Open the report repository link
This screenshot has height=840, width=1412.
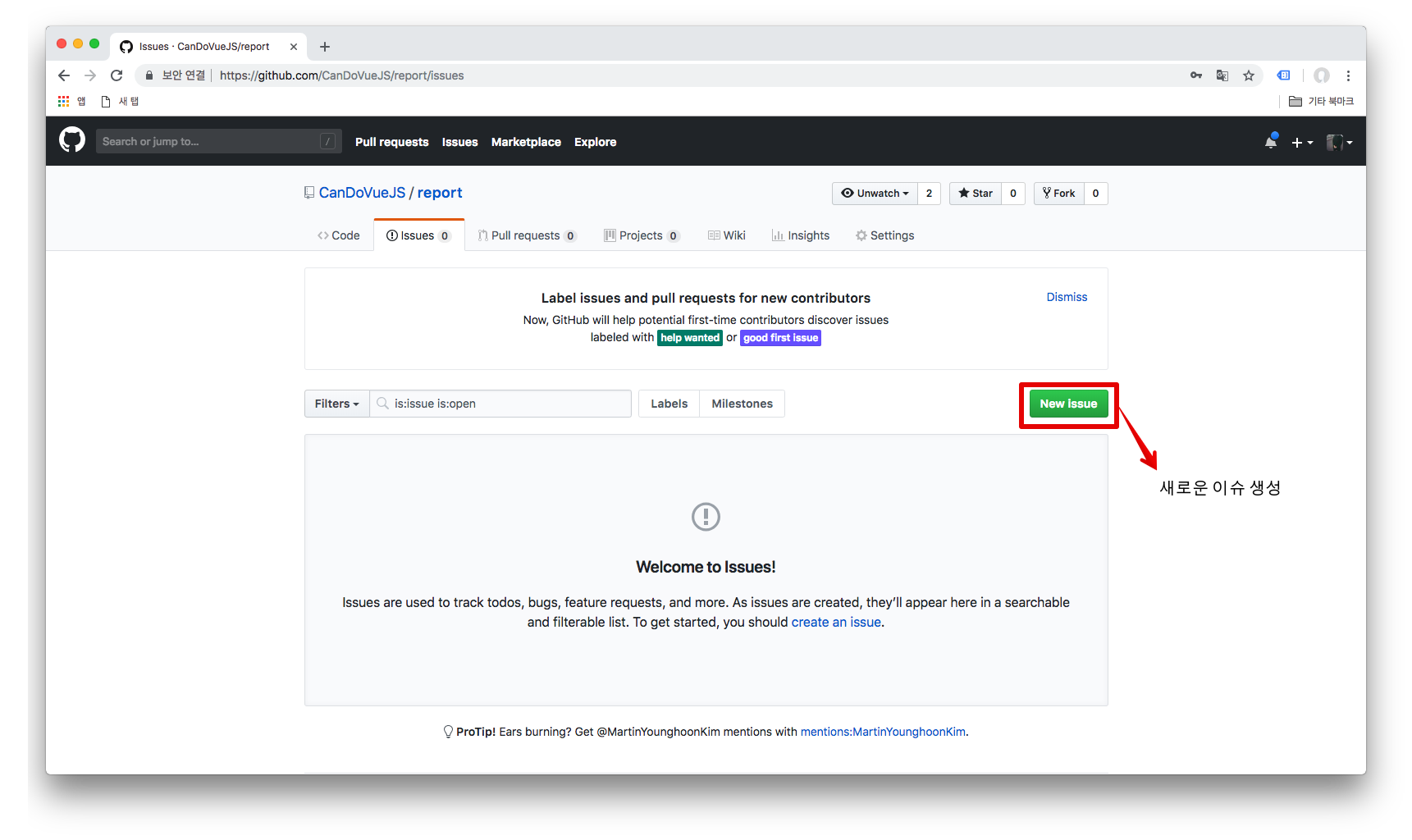[x=440, y=193]
